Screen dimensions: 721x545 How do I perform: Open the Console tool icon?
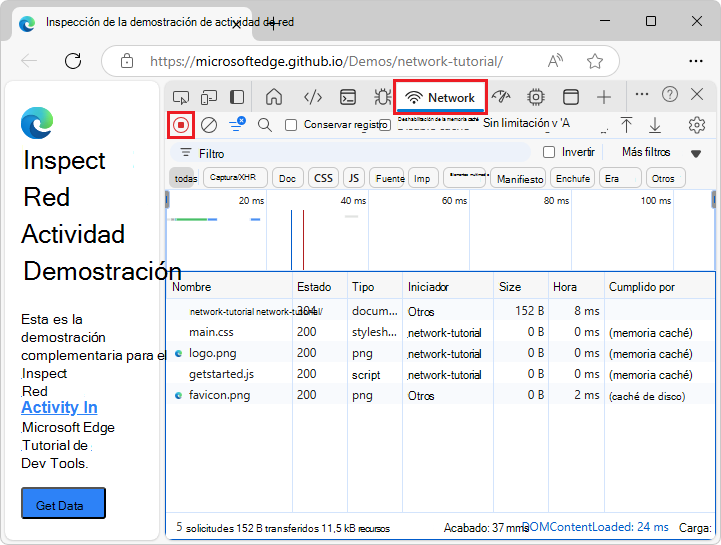347,97
